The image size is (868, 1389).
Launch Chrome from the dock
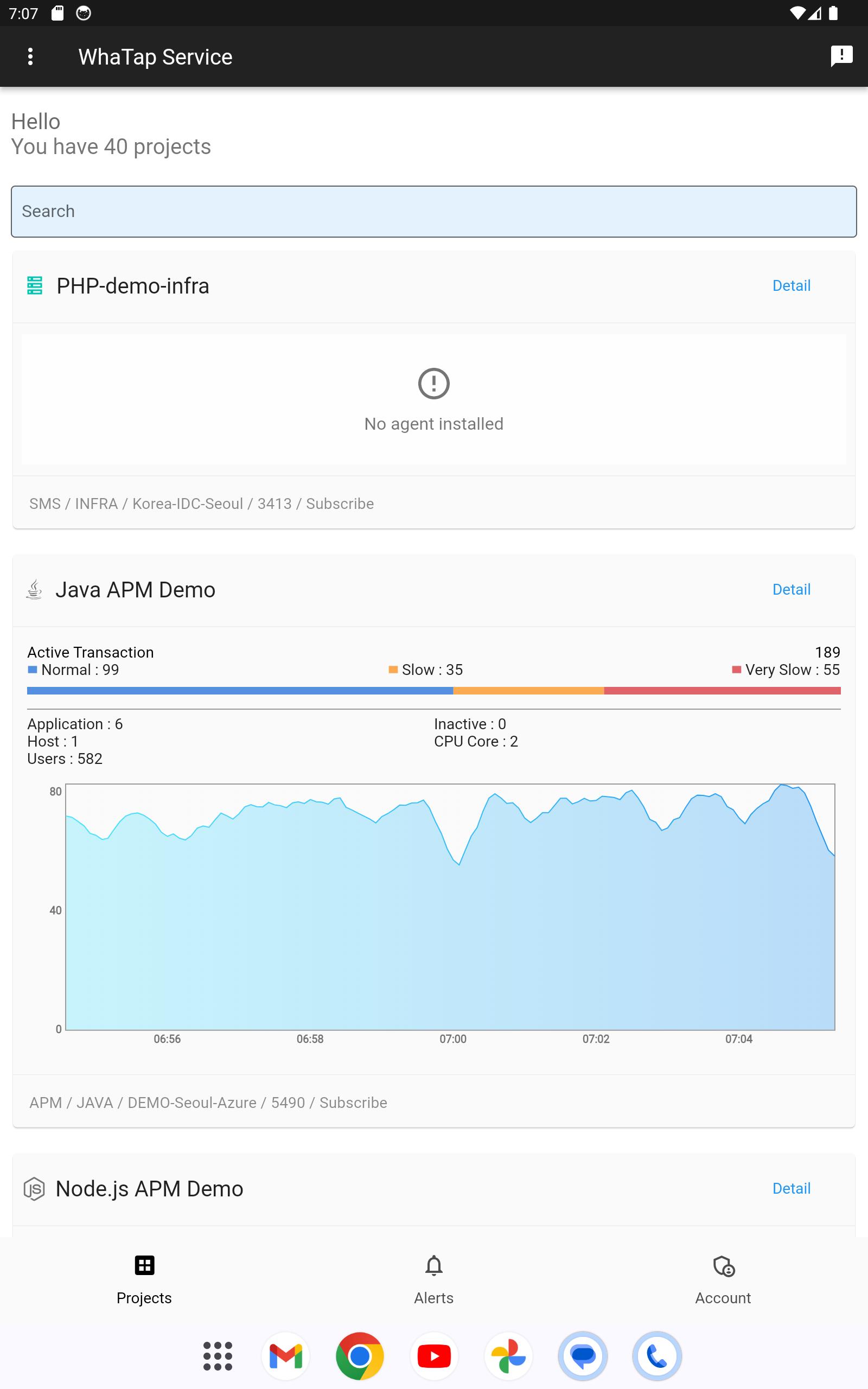tap(359, 1356)
